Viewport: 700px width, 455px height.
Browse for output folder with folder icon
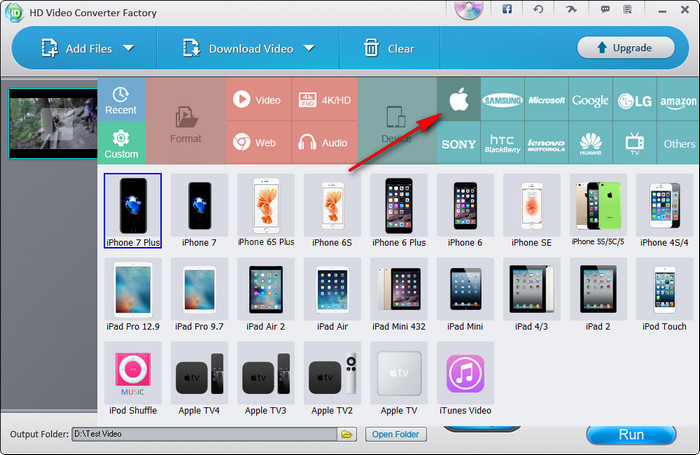(347, 434)
